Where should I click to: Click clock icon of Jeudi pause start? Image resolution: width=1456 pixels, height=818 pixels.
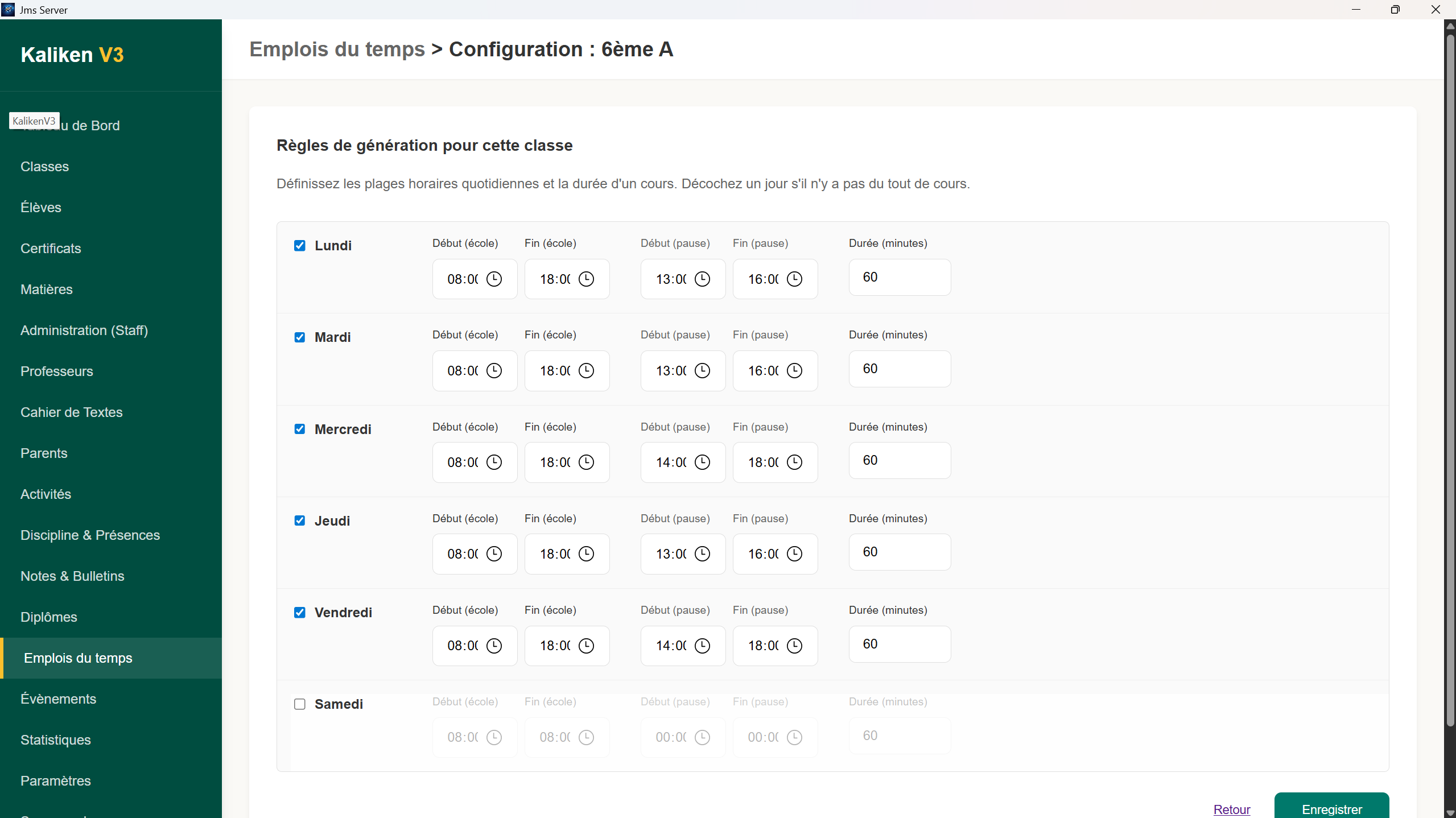tap(702, 554)
